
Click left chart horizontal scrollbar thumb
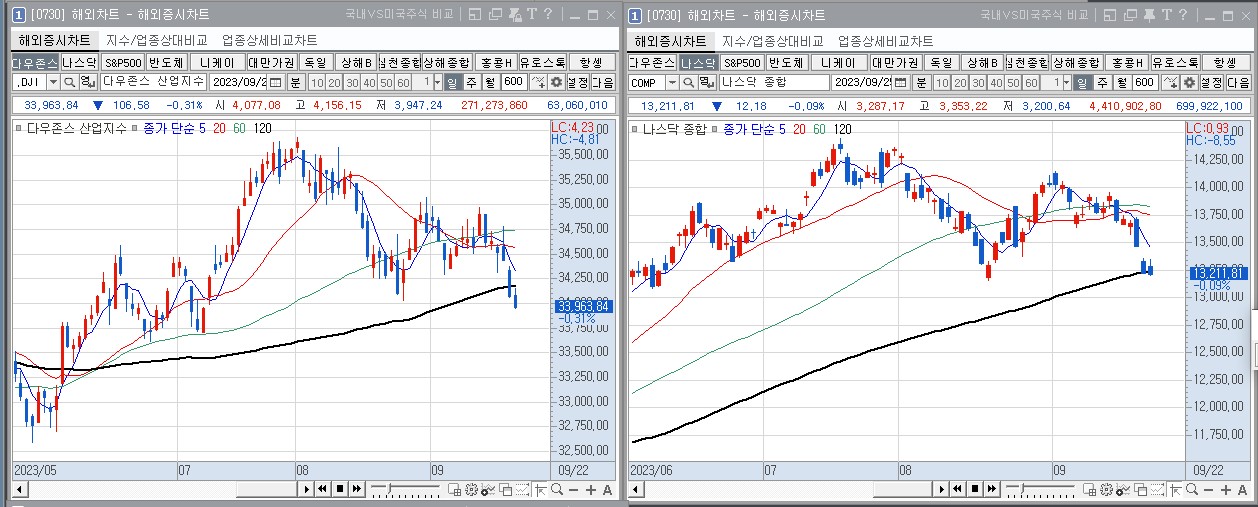point(266,489)
